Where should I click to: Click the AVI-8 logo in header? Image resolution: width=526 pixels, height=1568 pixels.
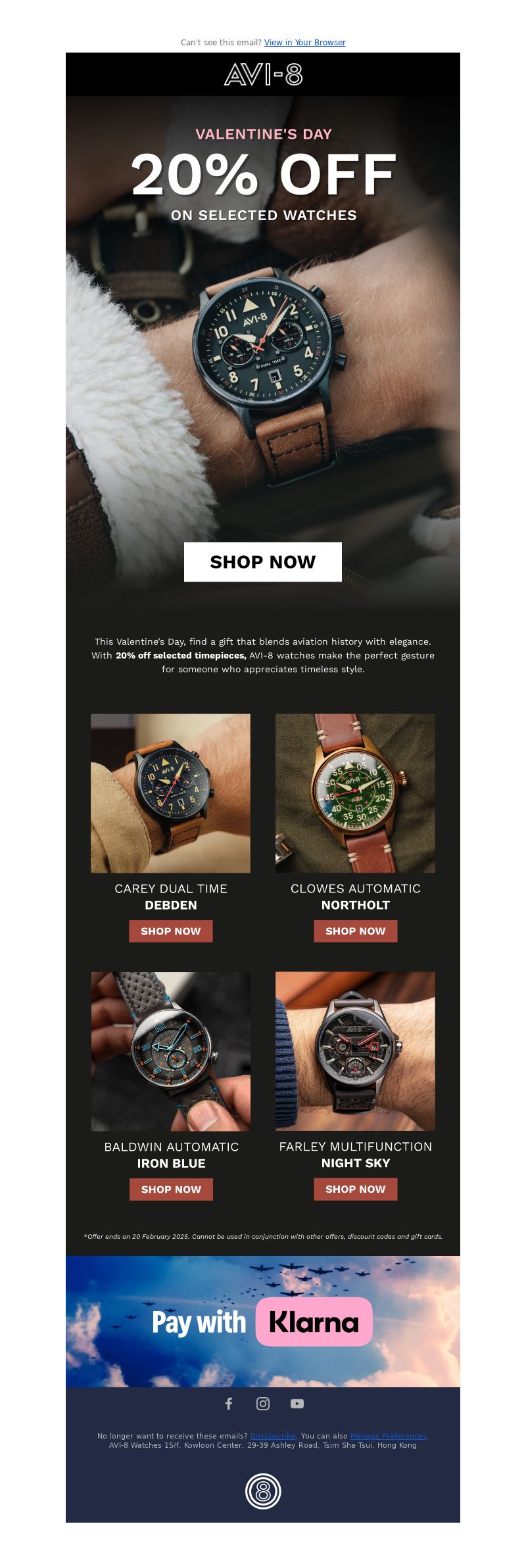pos(263,75)
